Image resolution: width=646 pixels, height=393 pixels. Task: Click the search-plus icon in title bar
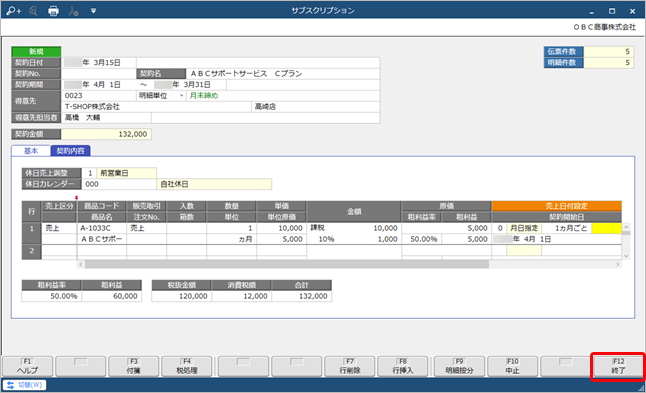13,11
